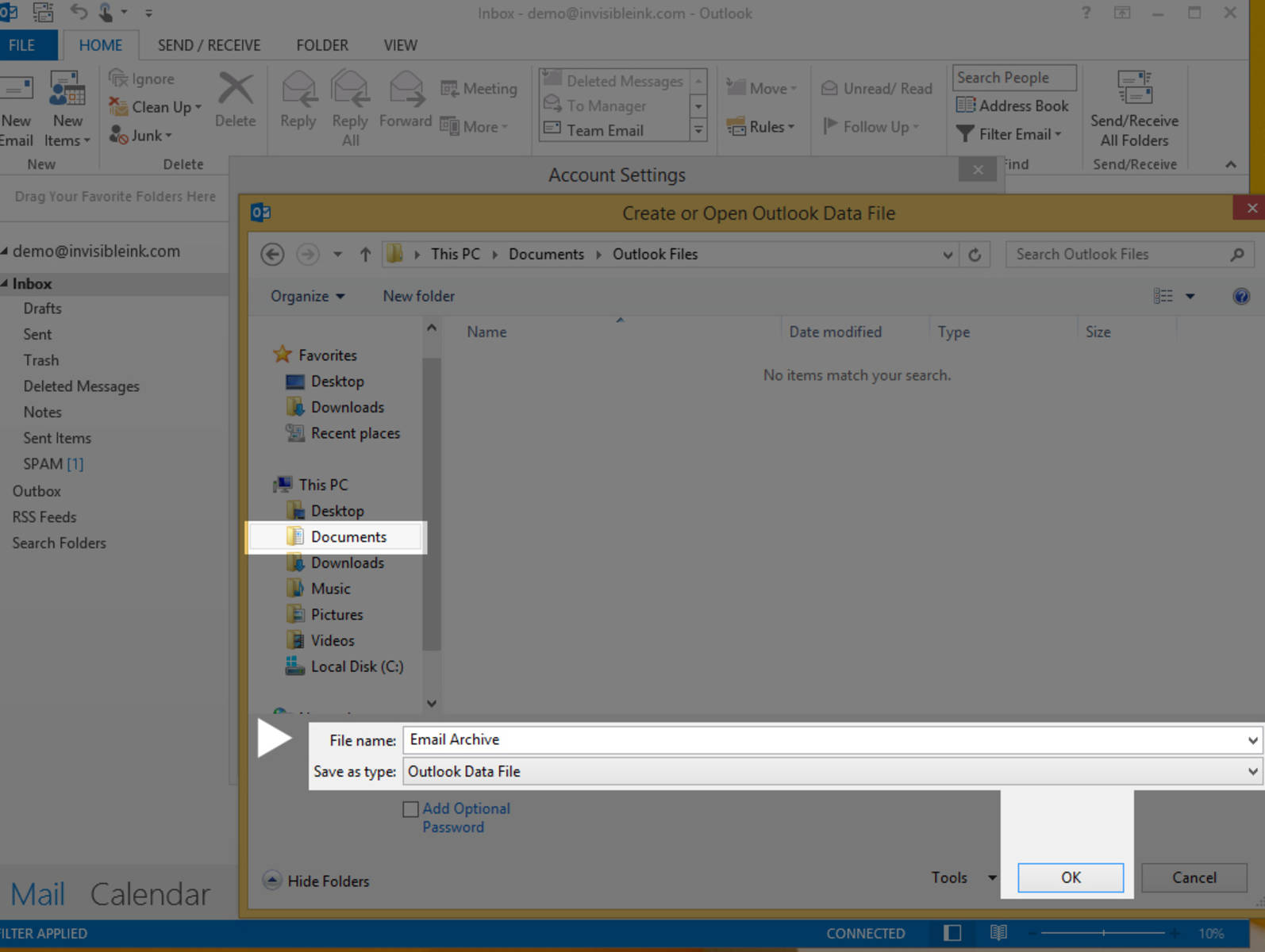Switch to the FOLDER tab

coord(322,45)
